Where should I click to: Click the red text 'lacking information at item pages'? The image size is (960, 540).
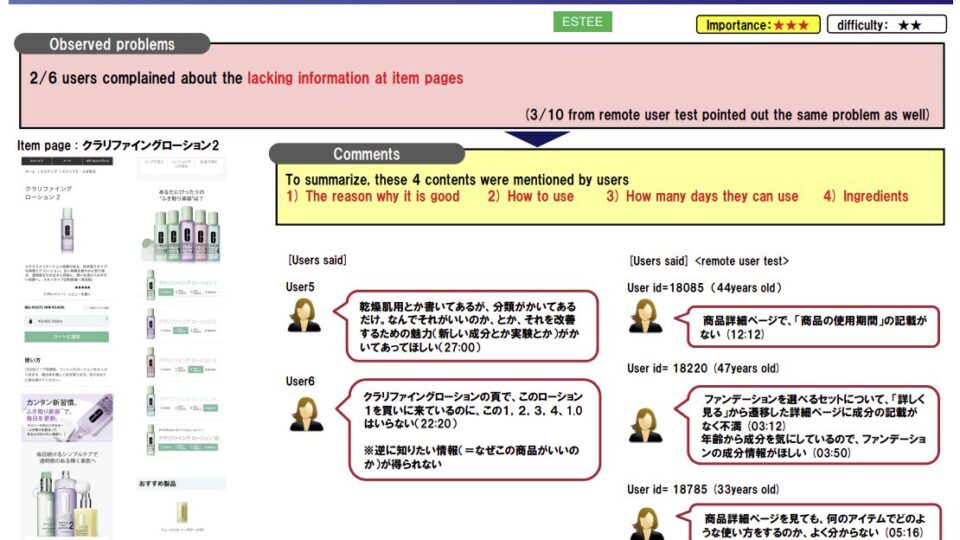coord(355,78)
